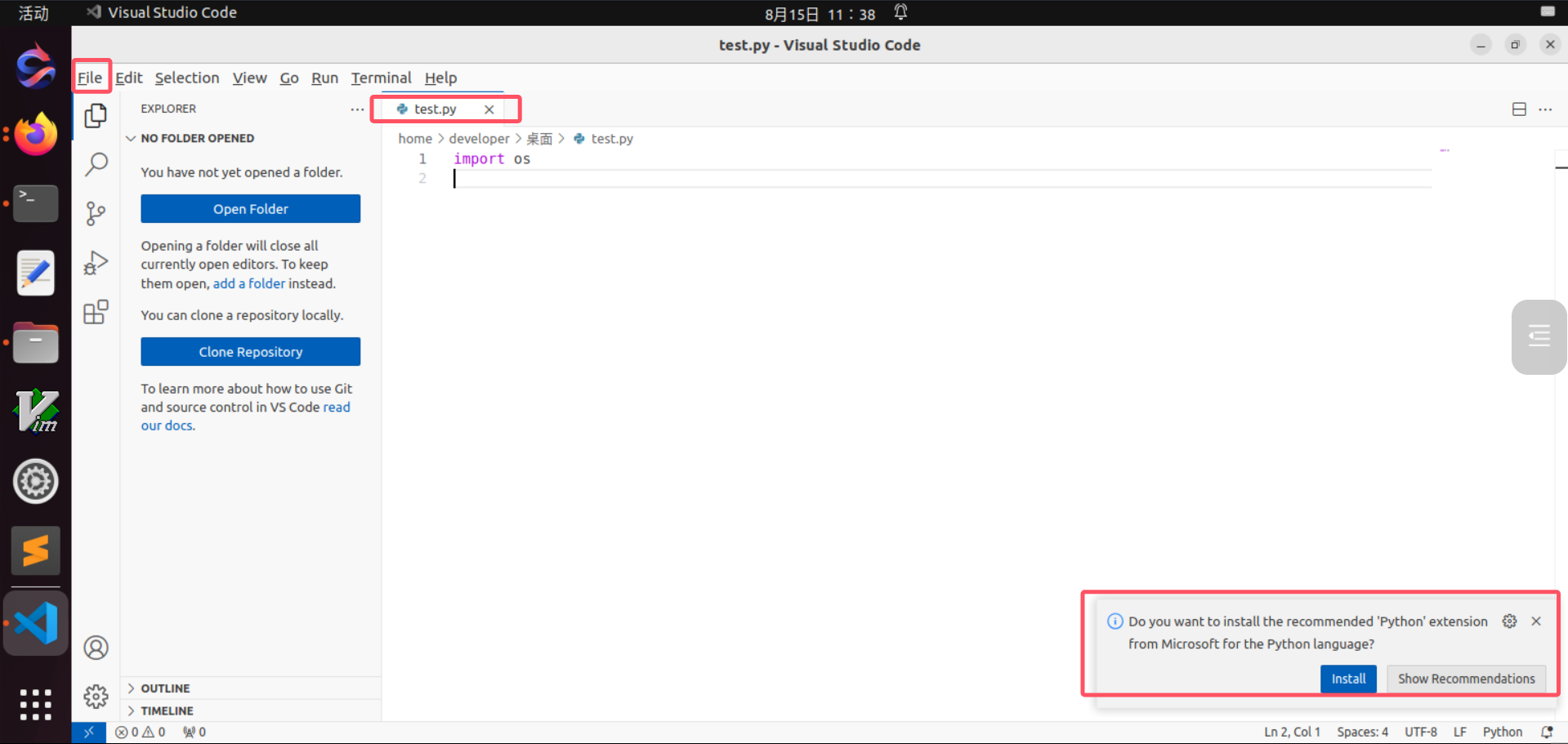The width and height of the screenshot is (1568, 744).
Task: Open the File menu
Action: (90, 78)
